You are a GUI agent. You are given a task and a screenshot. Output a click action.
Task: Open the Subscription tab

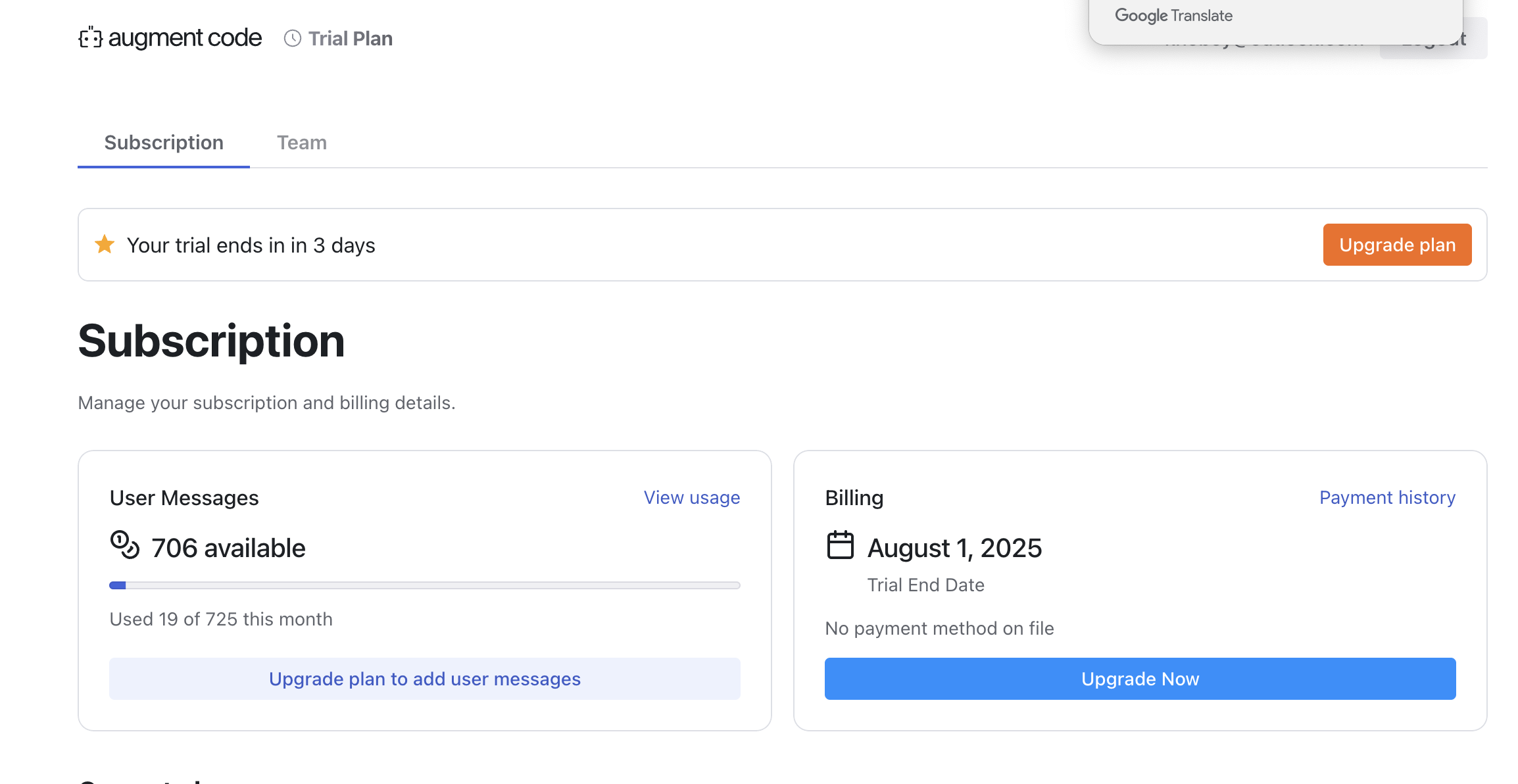pyautogui.click(x=164, y=143)
